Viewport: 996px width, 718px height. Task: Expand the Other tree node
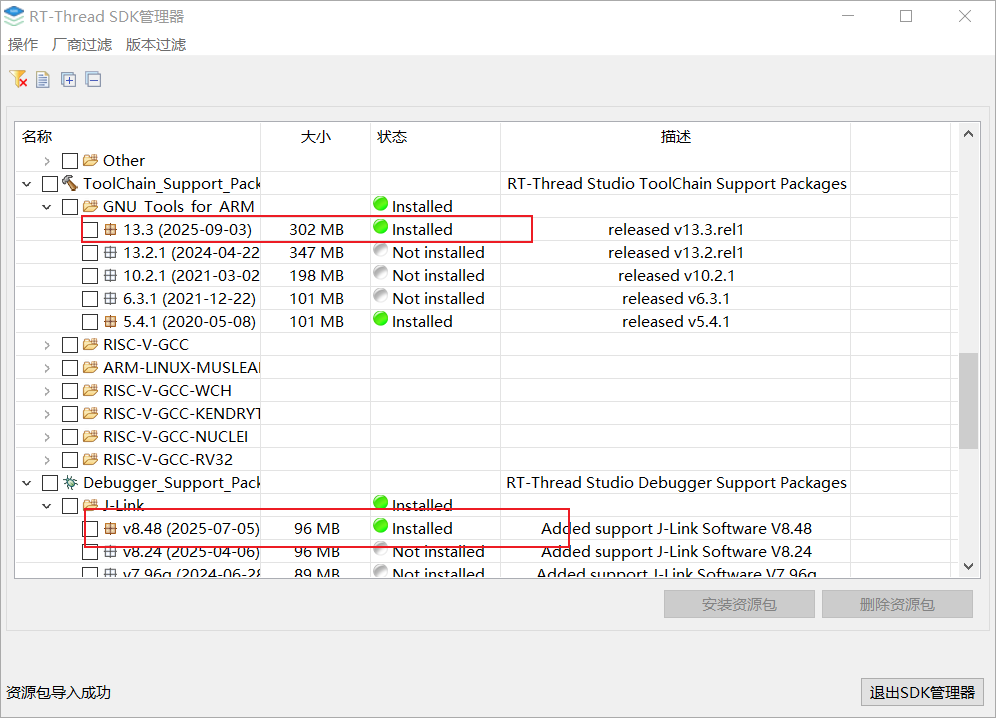tap(46, 161)
